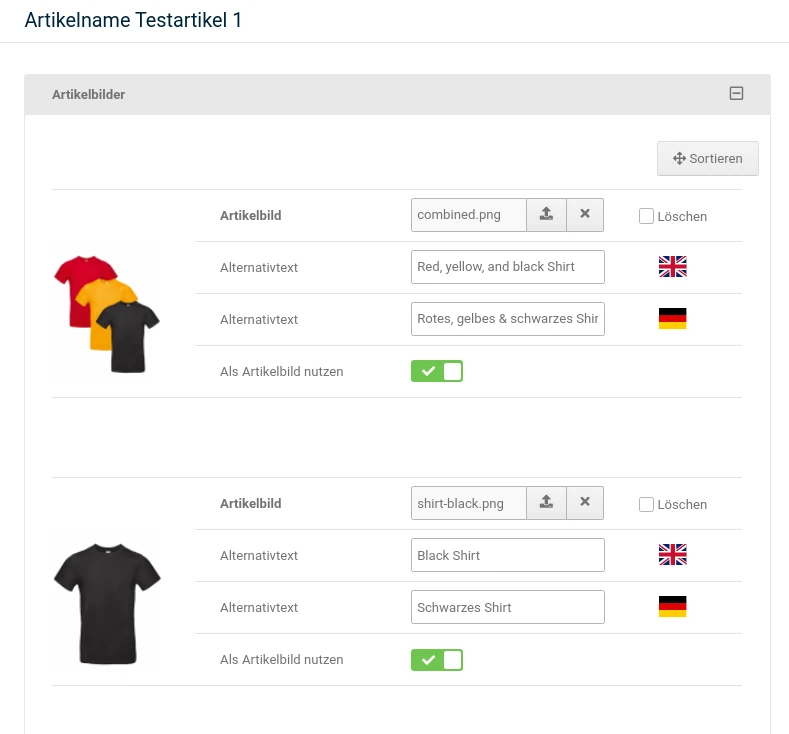Click the UK flag next to 'Black Shirt'
789x734 pixels.
pyautogui.click(x=672, y=554)
